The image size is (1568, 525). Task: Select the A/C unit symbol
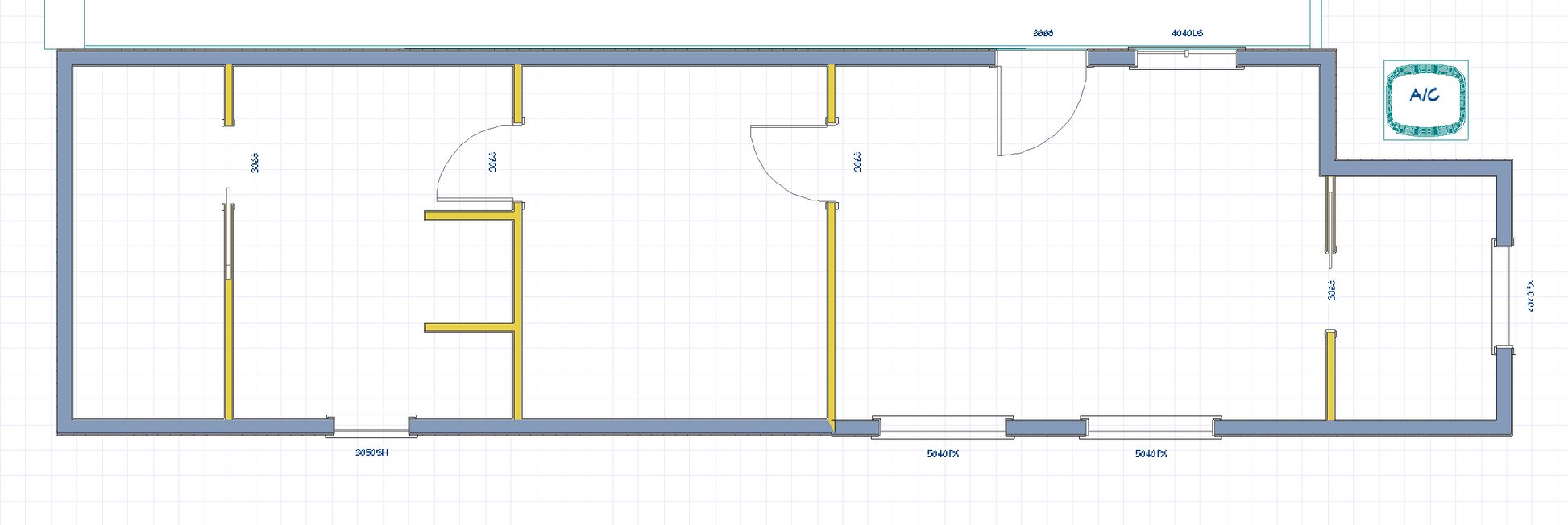(x=1425, y=100)
